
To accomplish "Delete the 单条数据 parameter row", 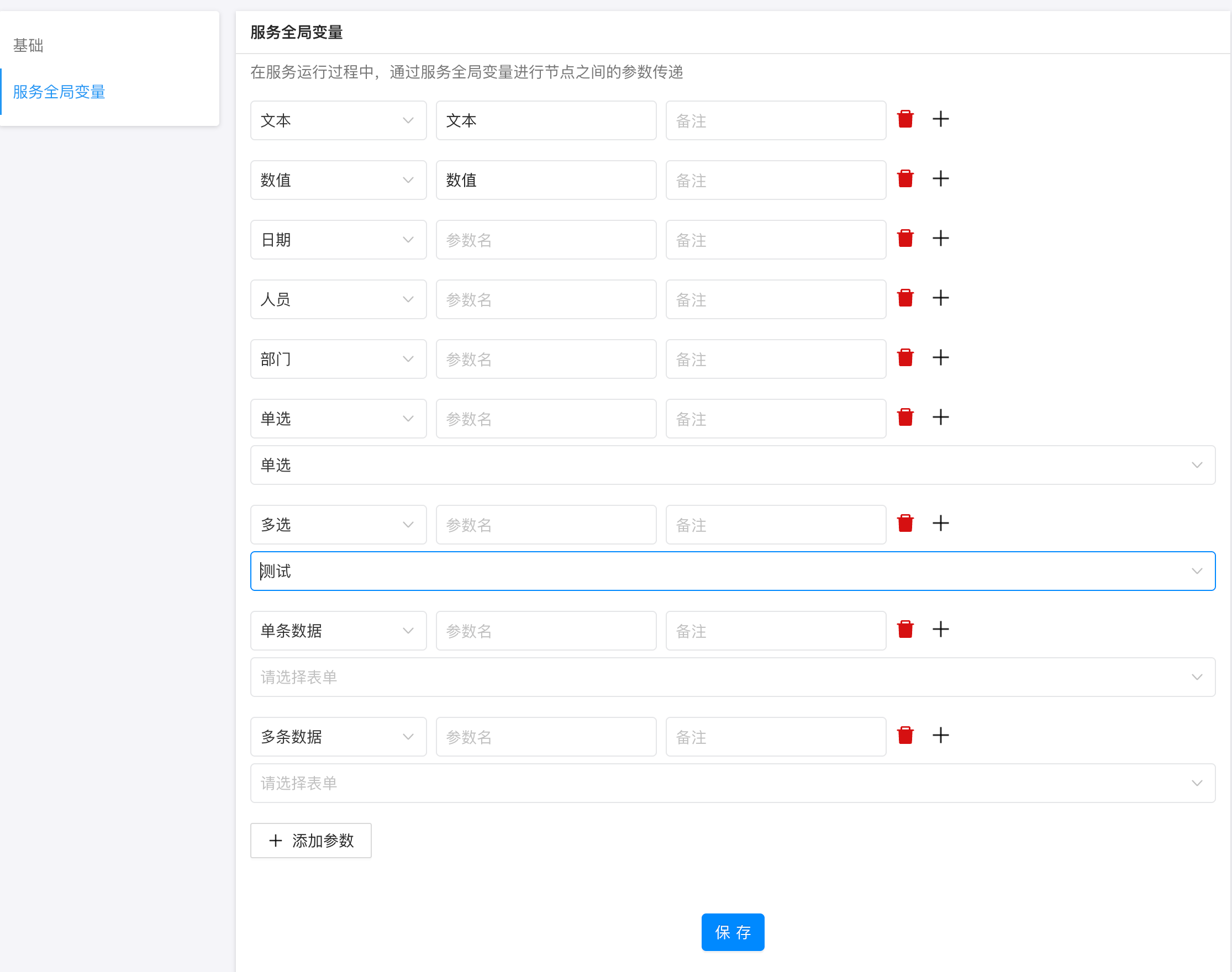I will [x=905, y=629].
